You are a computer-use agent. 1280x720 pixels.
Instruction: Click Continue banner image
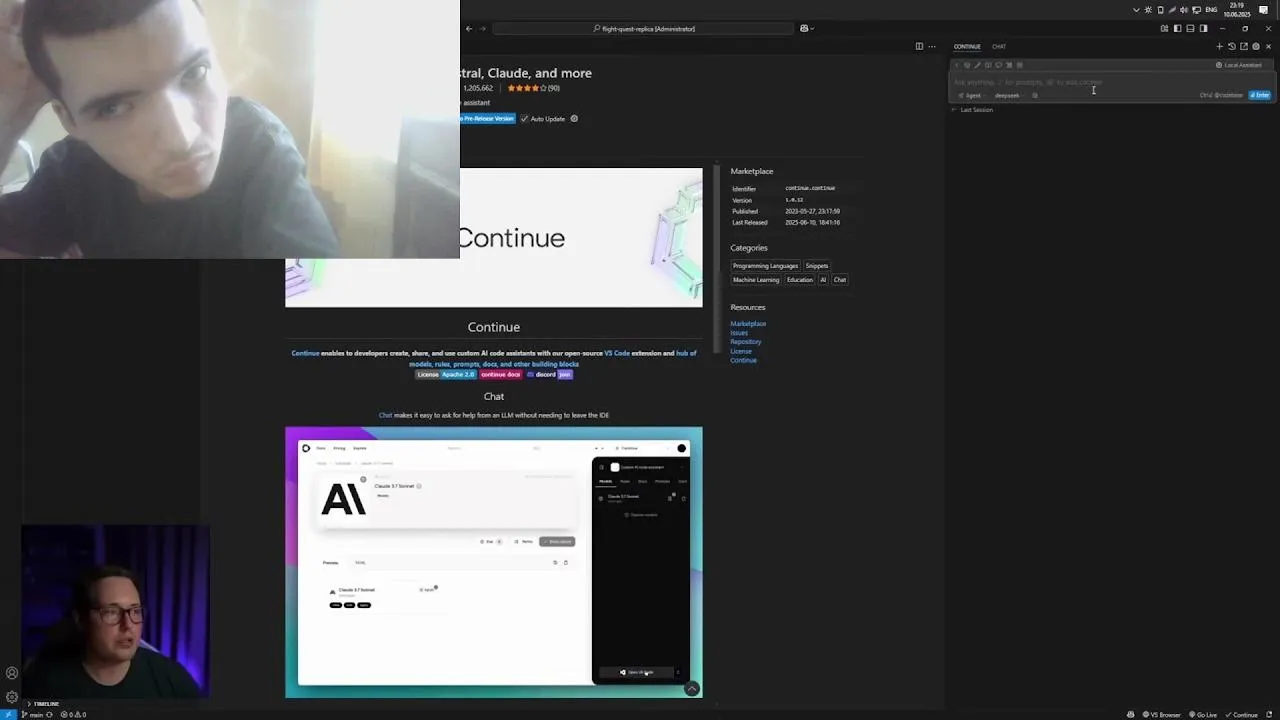494,237
